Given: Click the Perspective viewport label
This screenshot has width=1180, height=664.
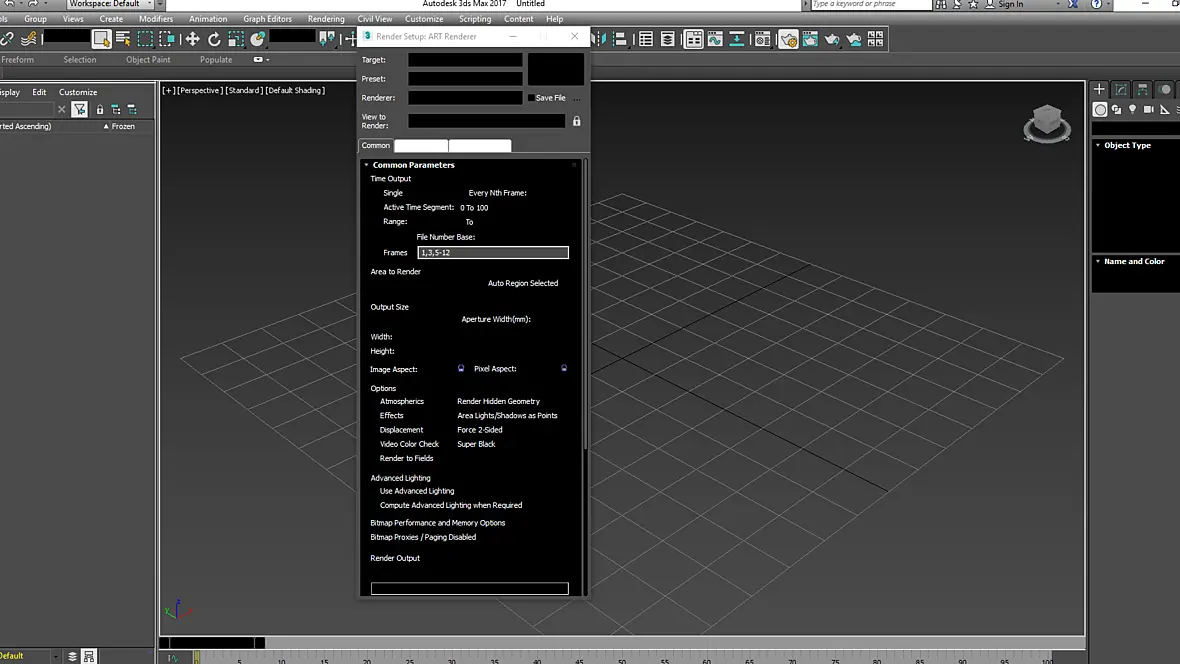Looking at the screenshot, I should pos(199,90).
